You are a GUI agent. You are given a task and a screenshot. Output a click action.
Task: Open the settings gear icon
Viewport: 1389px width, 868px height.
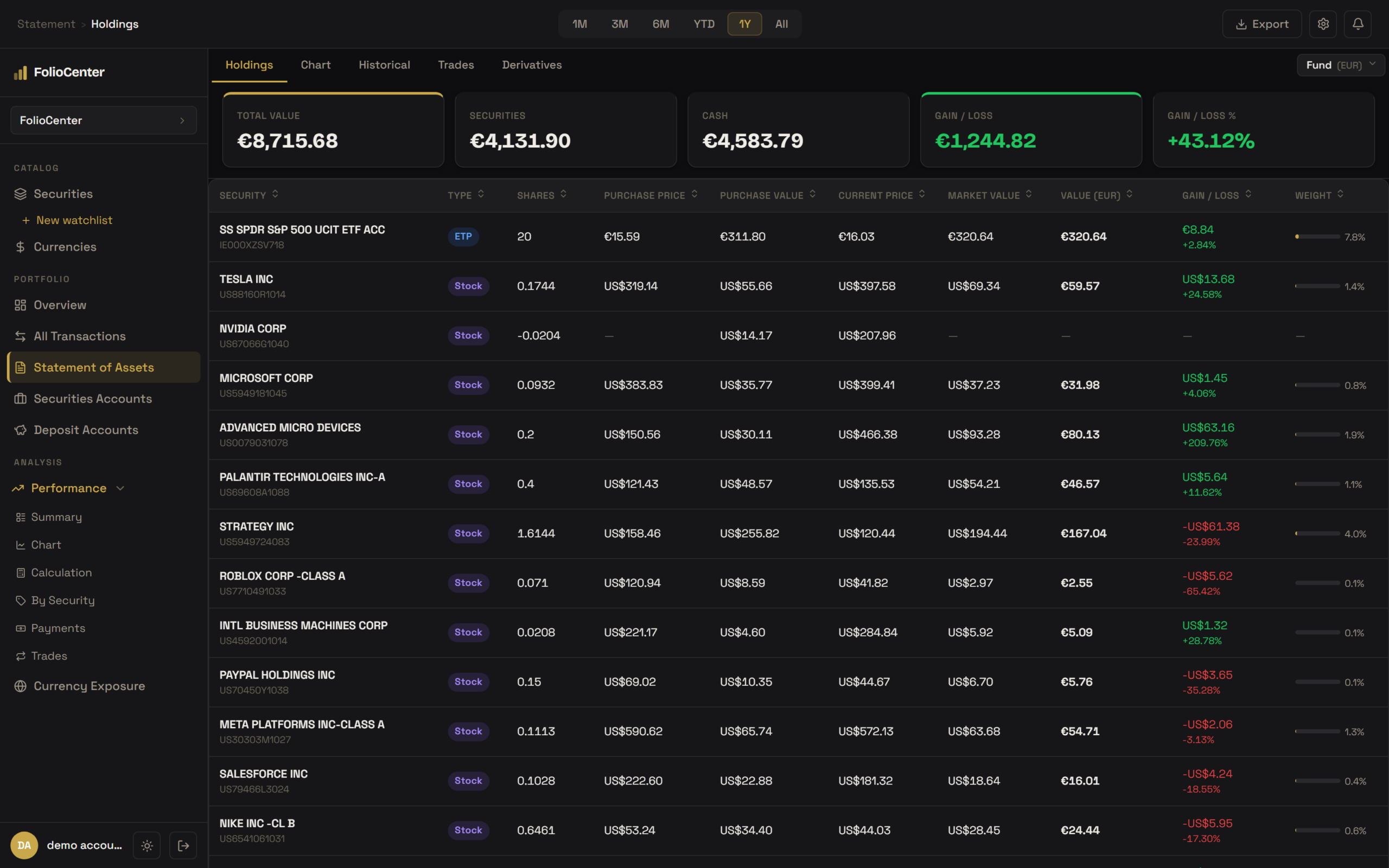(x=1323, y=24)
